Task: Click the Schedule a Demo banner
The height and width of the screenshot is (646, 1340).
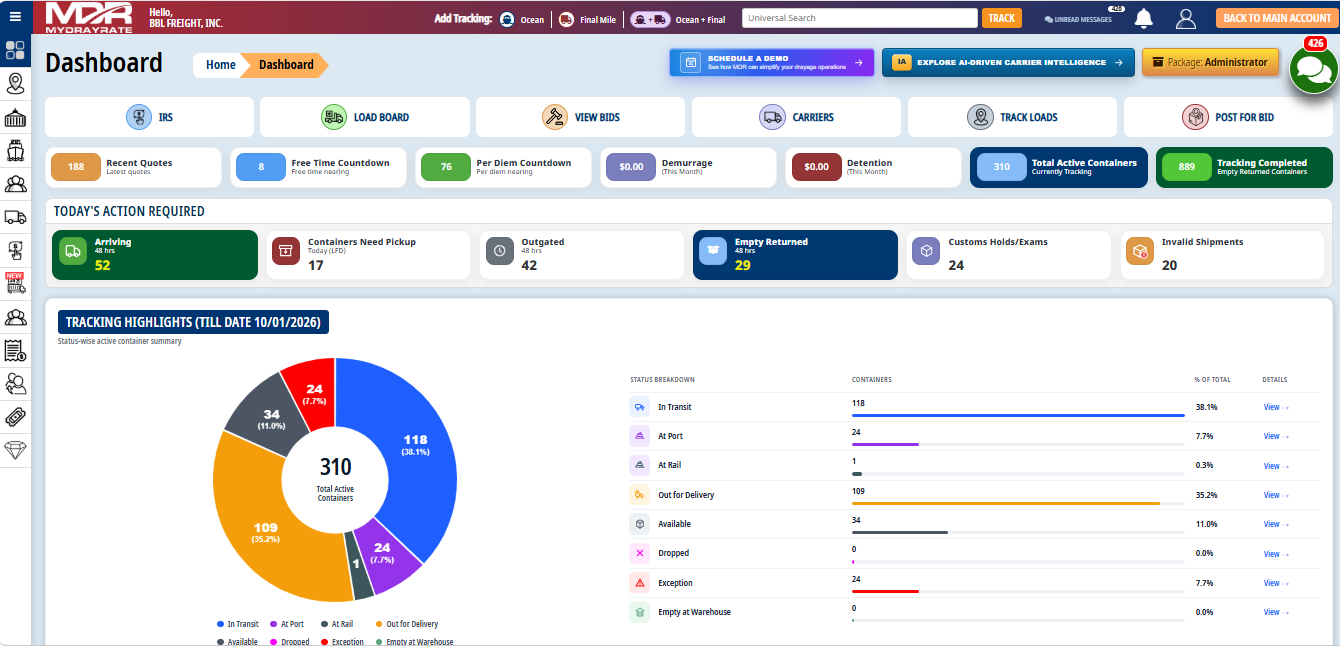Action: coord(772,62)
